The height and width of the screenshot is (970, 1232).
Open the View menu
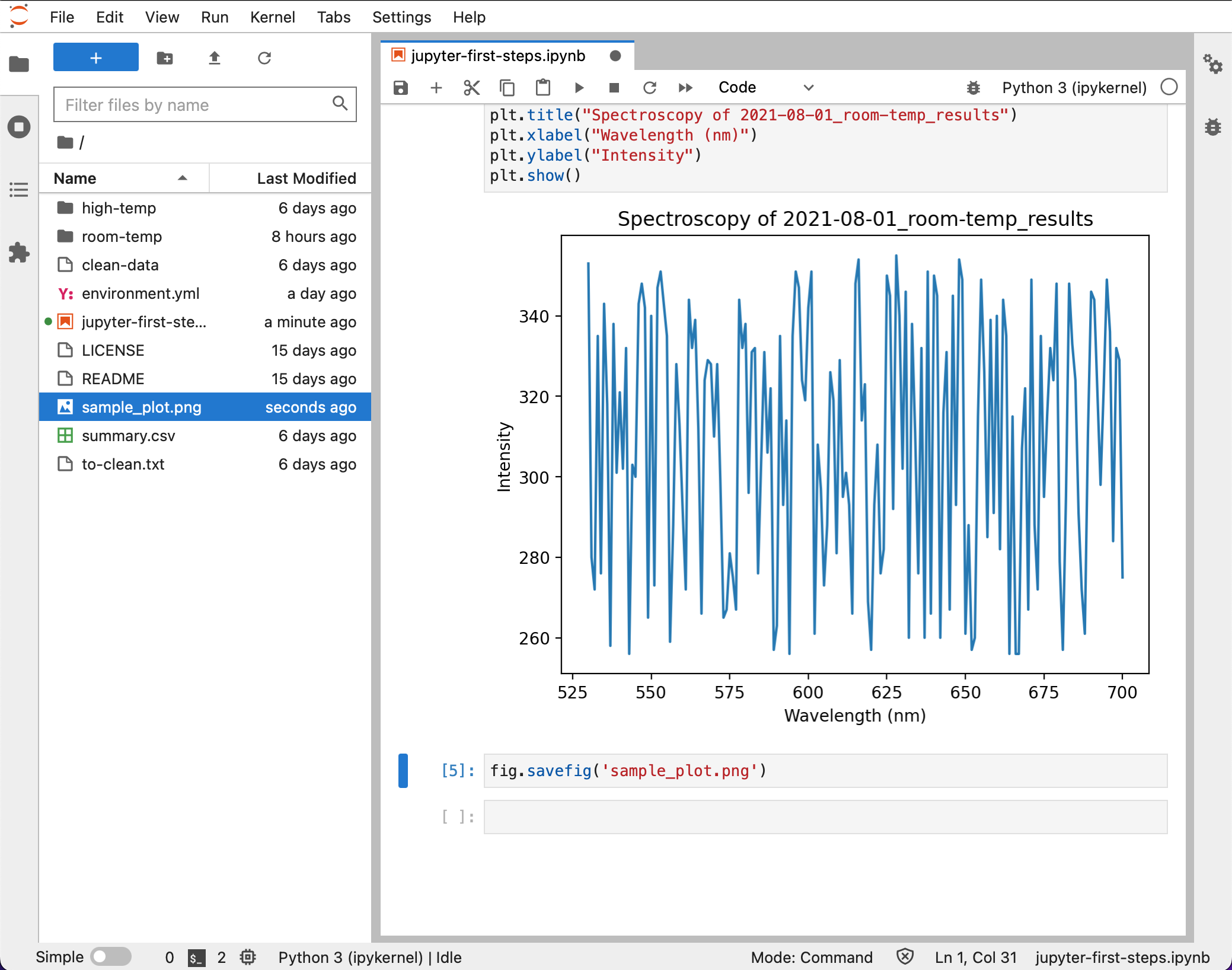click(162, 17)
